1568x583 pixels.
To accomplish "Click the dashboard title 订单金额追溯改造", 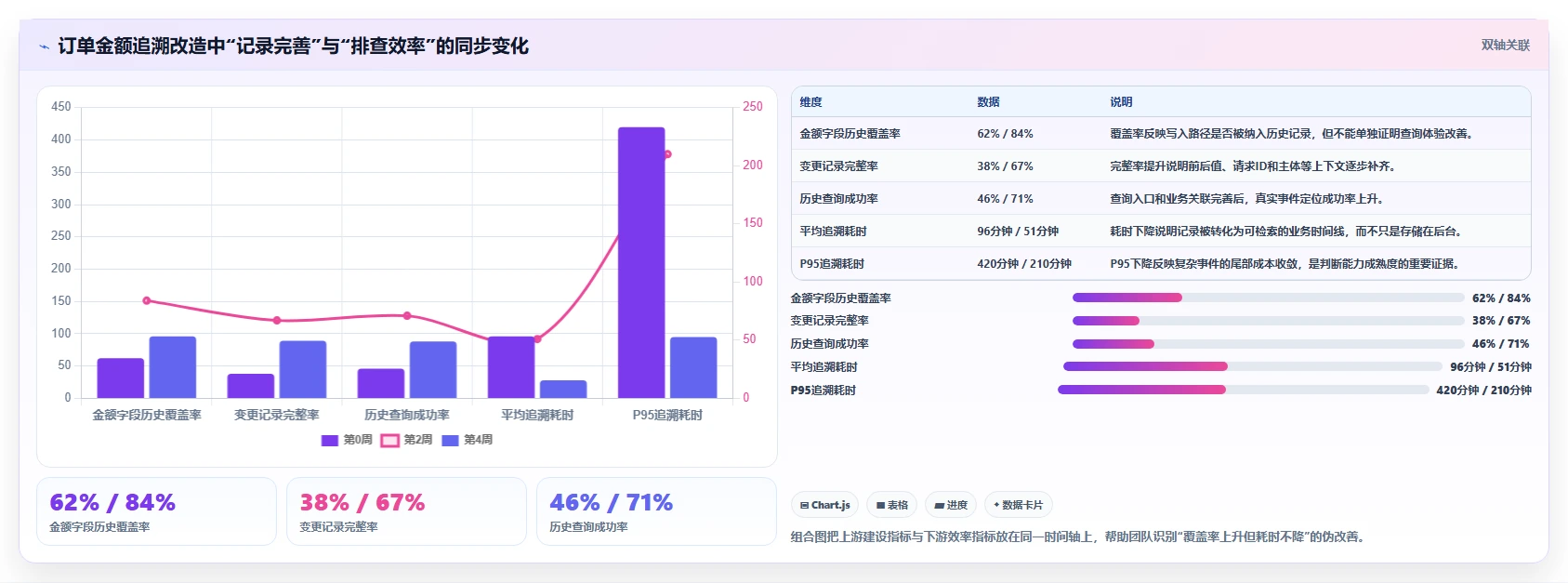I will (x=293, y=46).
